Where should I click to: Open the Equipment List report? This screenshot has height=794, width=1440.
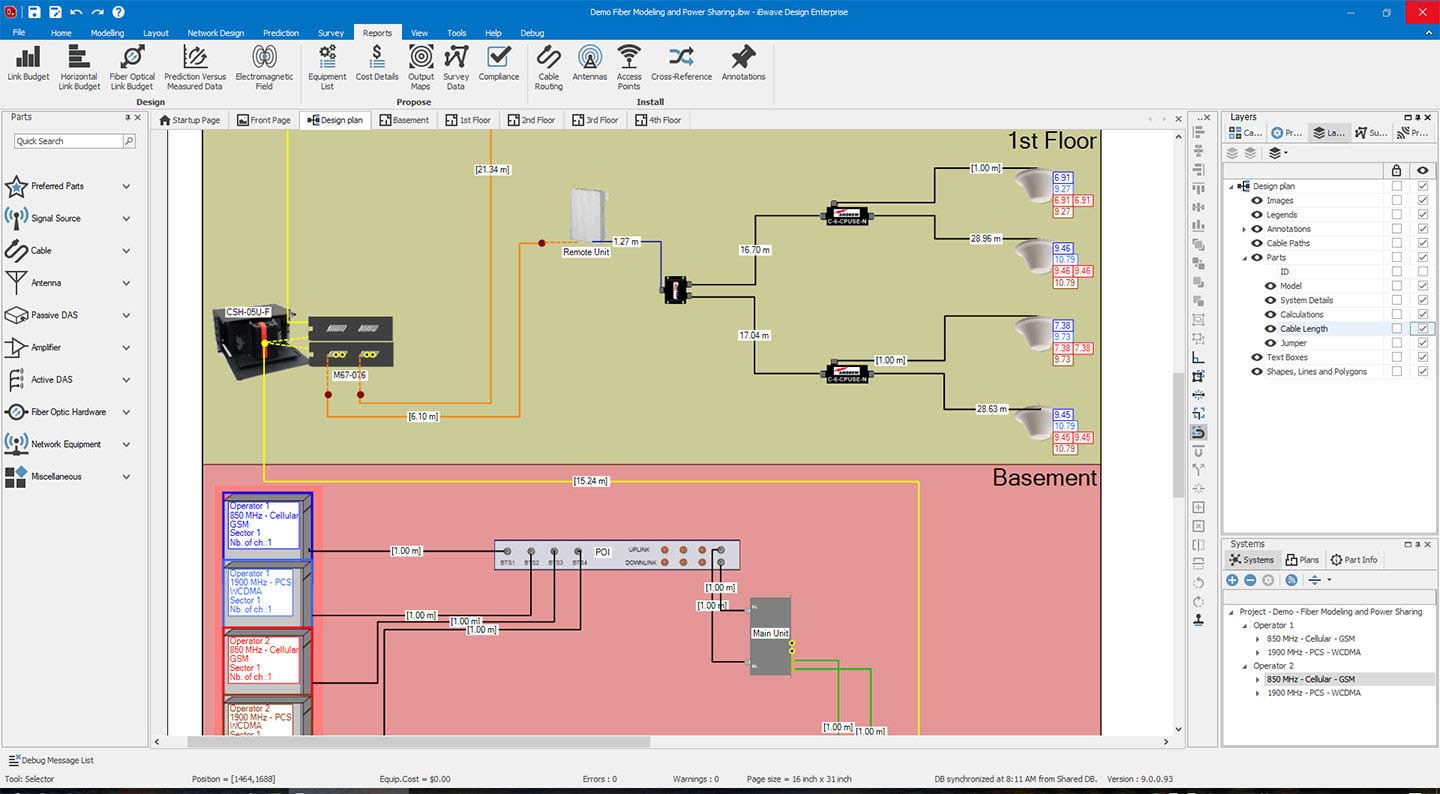pos(327,68)
